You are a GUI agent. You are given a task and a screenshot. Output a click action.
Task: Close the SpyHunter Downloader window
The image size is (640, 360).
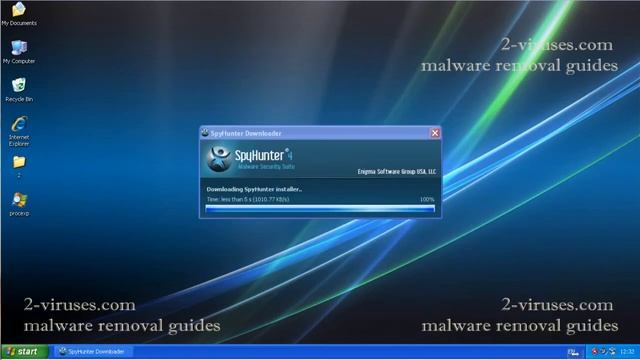(435, 133)
